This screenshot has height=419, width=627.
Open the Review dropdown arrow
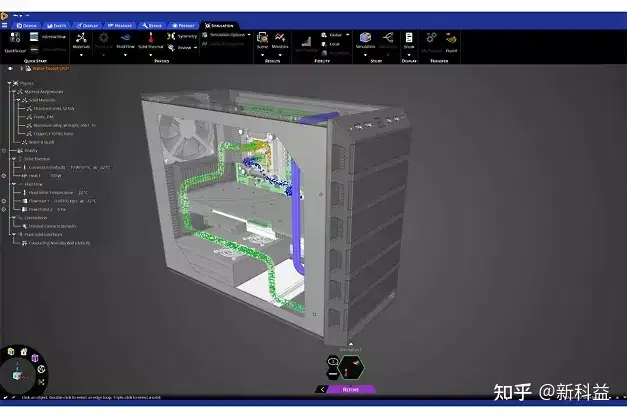pos(196,48)
